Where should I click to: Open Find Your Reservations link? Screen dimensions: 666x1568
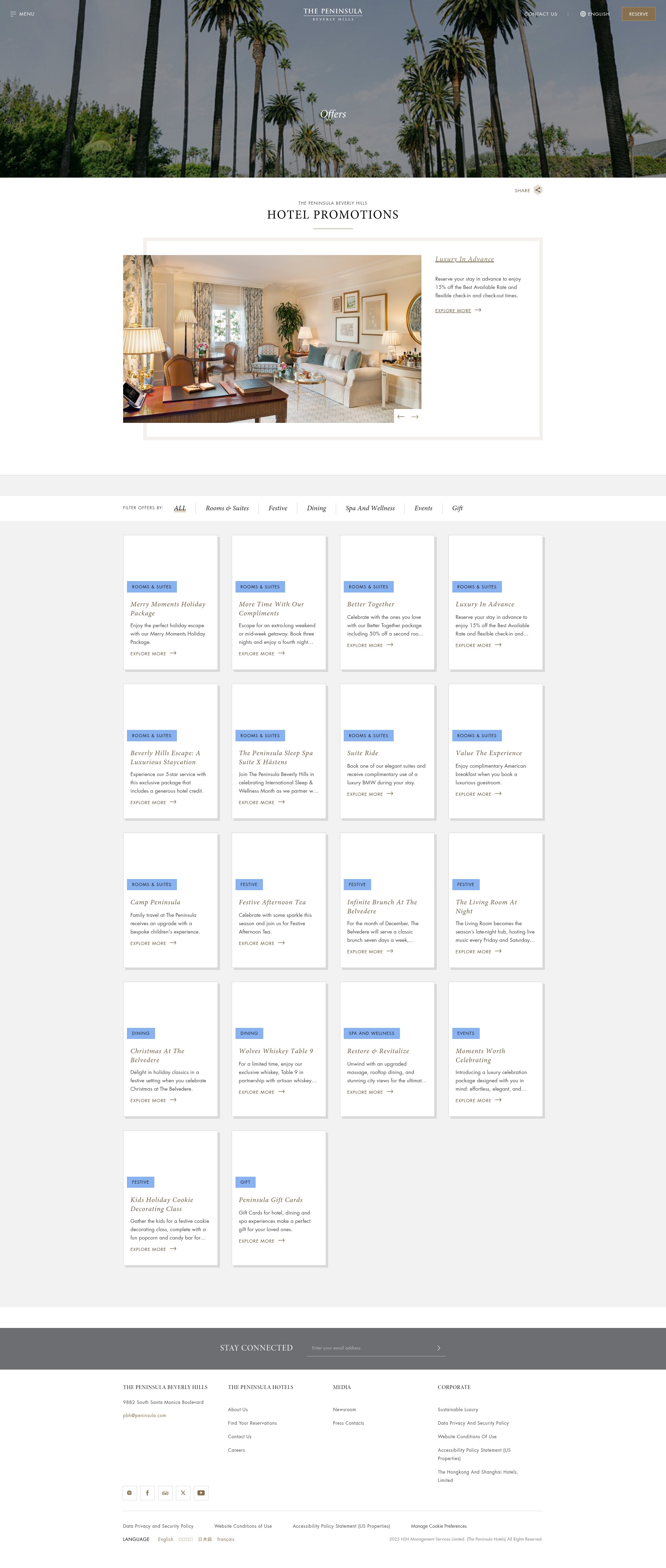coord(252,1423)
